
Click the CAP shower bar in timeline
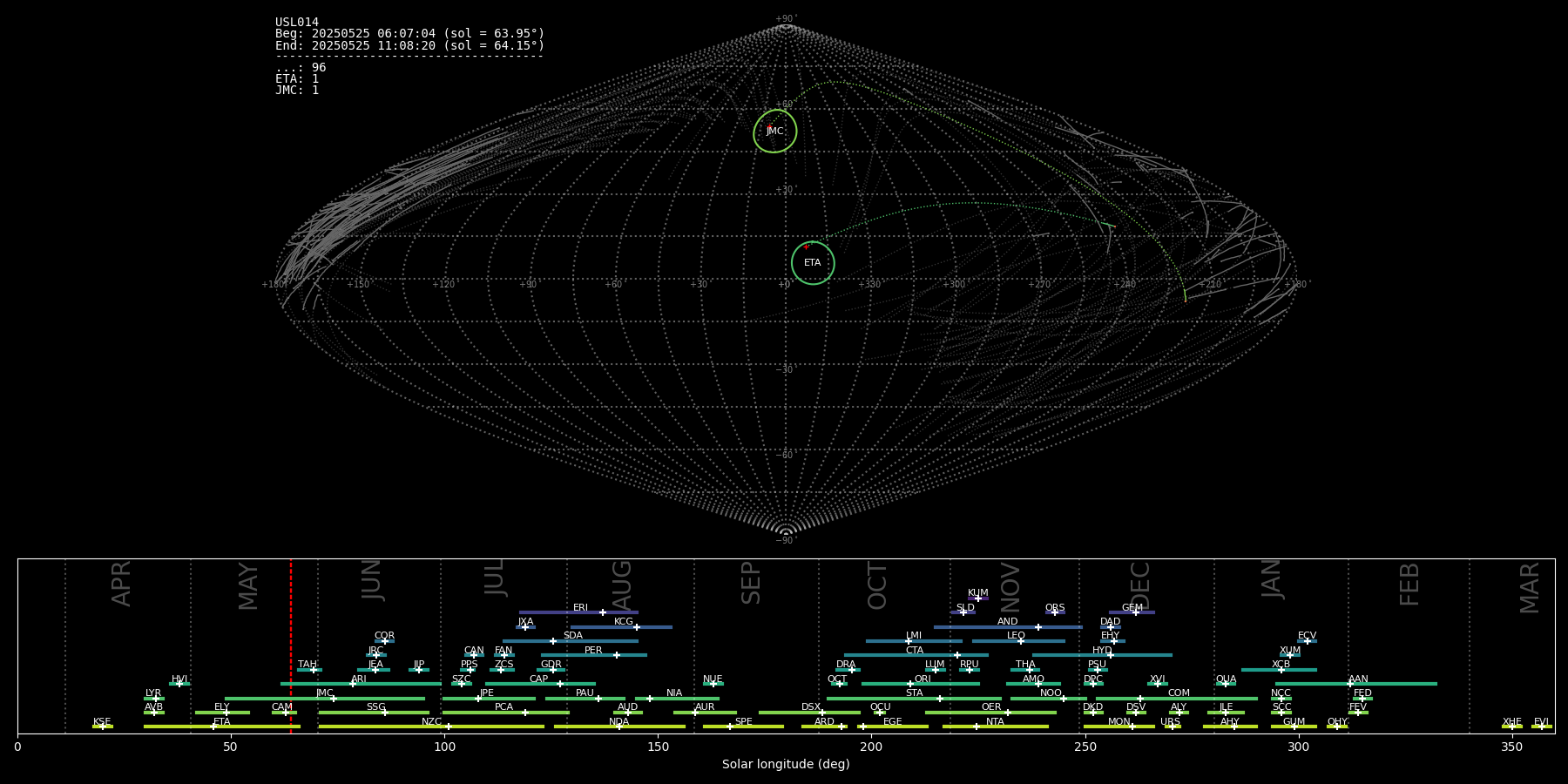540,684
